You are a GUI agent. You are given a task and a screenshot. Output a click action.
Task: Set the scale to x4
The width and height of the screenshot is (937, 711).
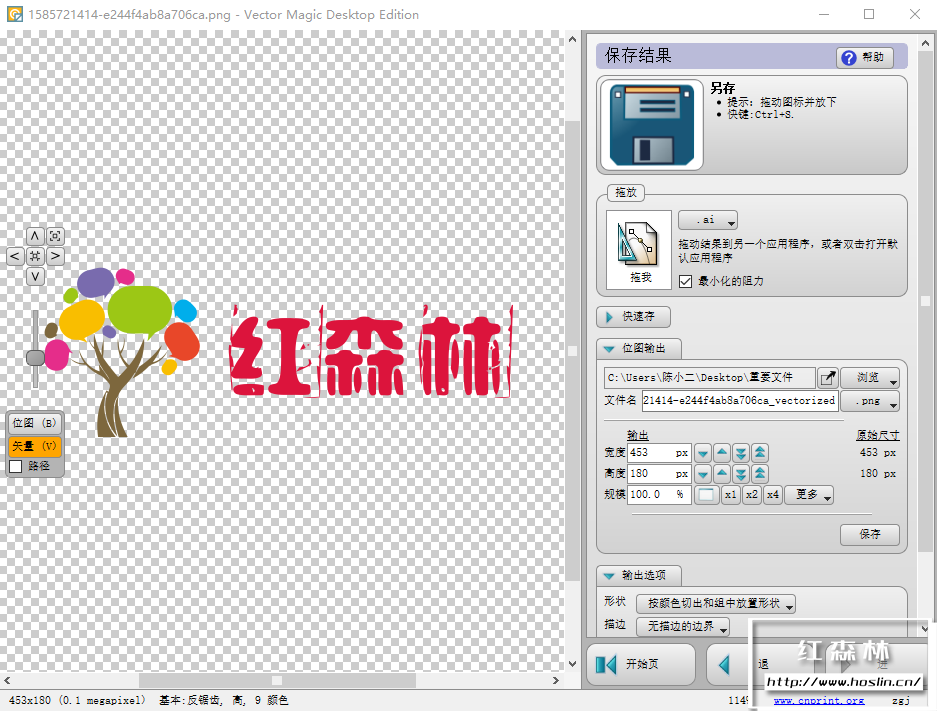pos(773,495)
